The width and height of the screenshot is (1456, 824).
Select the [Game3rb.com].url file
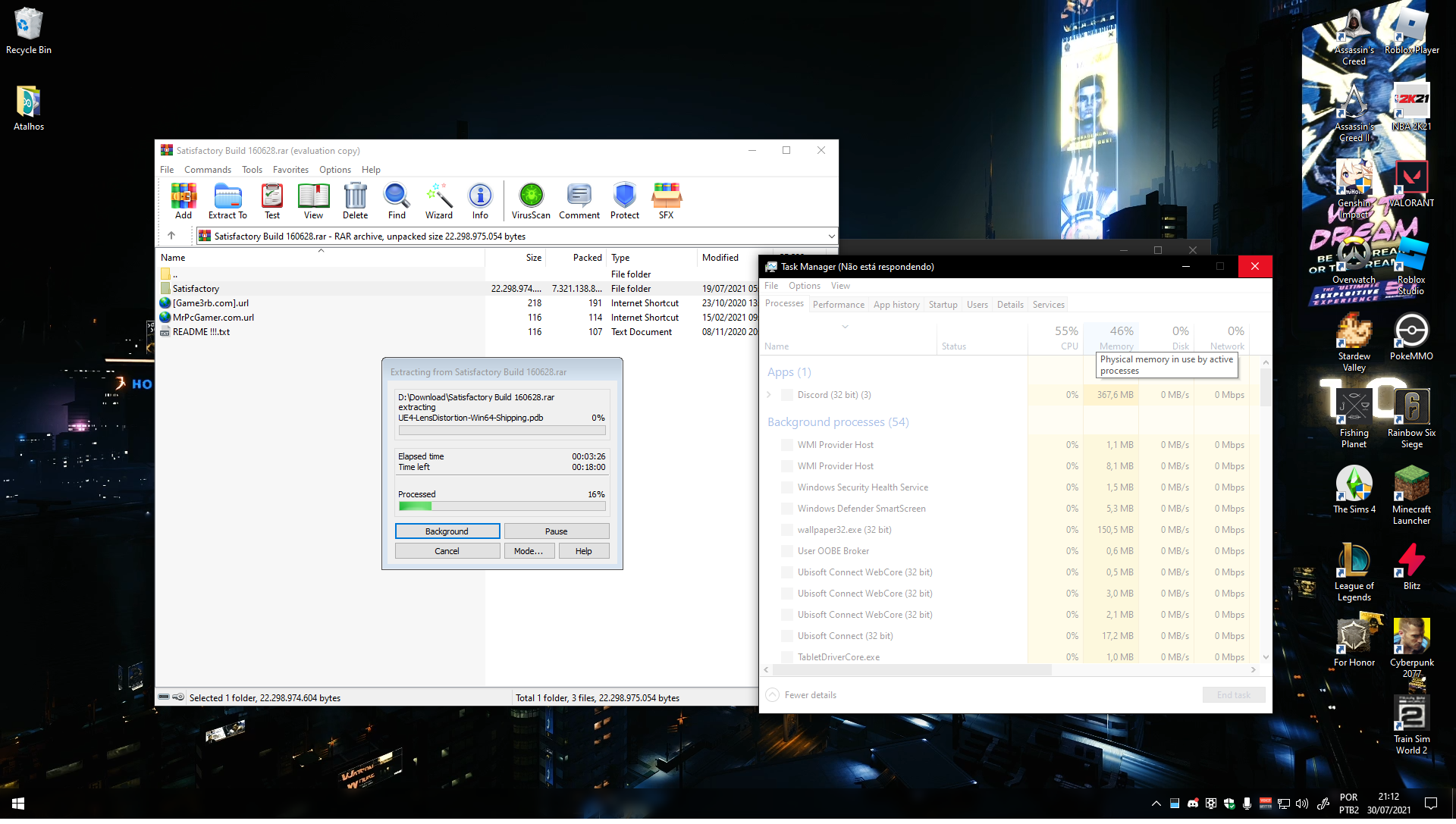(457, 303)
